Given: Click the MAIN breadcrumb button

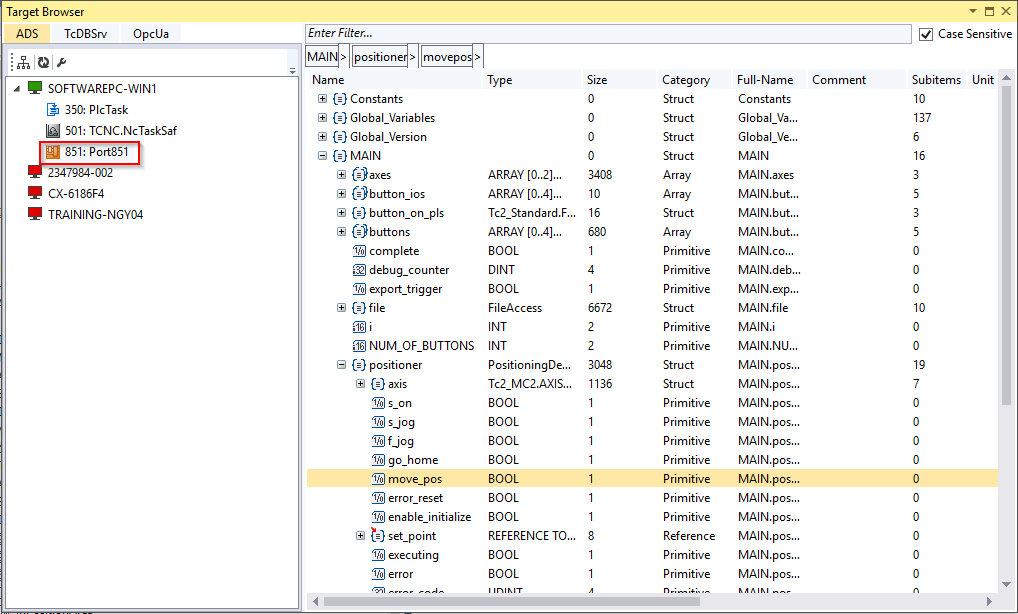Looking at the screenshot, I should 322,57.
